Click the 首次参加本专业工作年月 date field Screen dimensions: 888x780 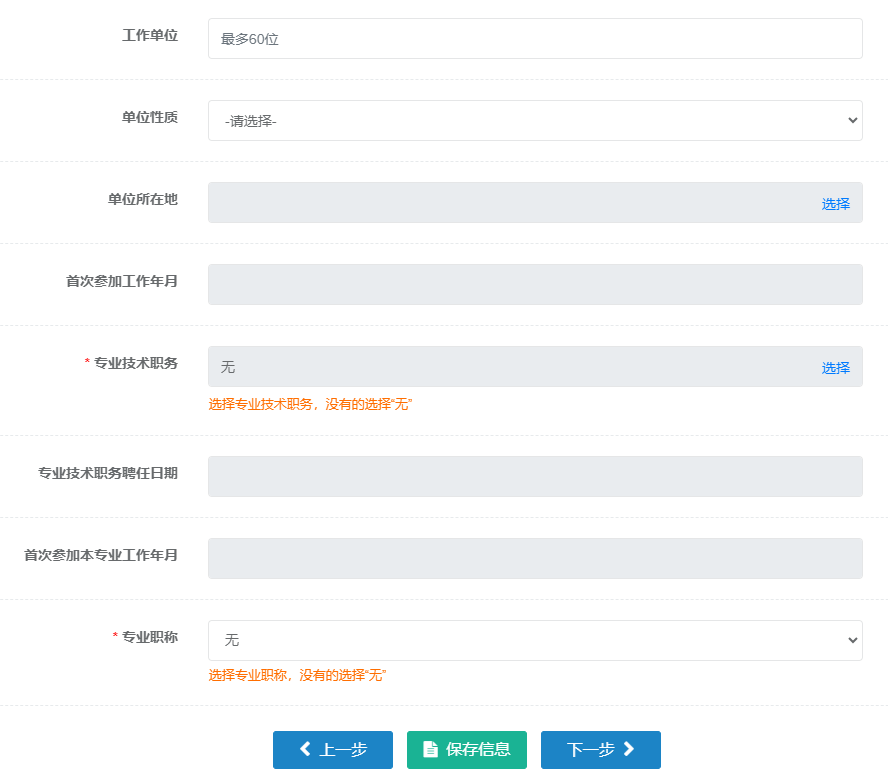coord(535,558)
